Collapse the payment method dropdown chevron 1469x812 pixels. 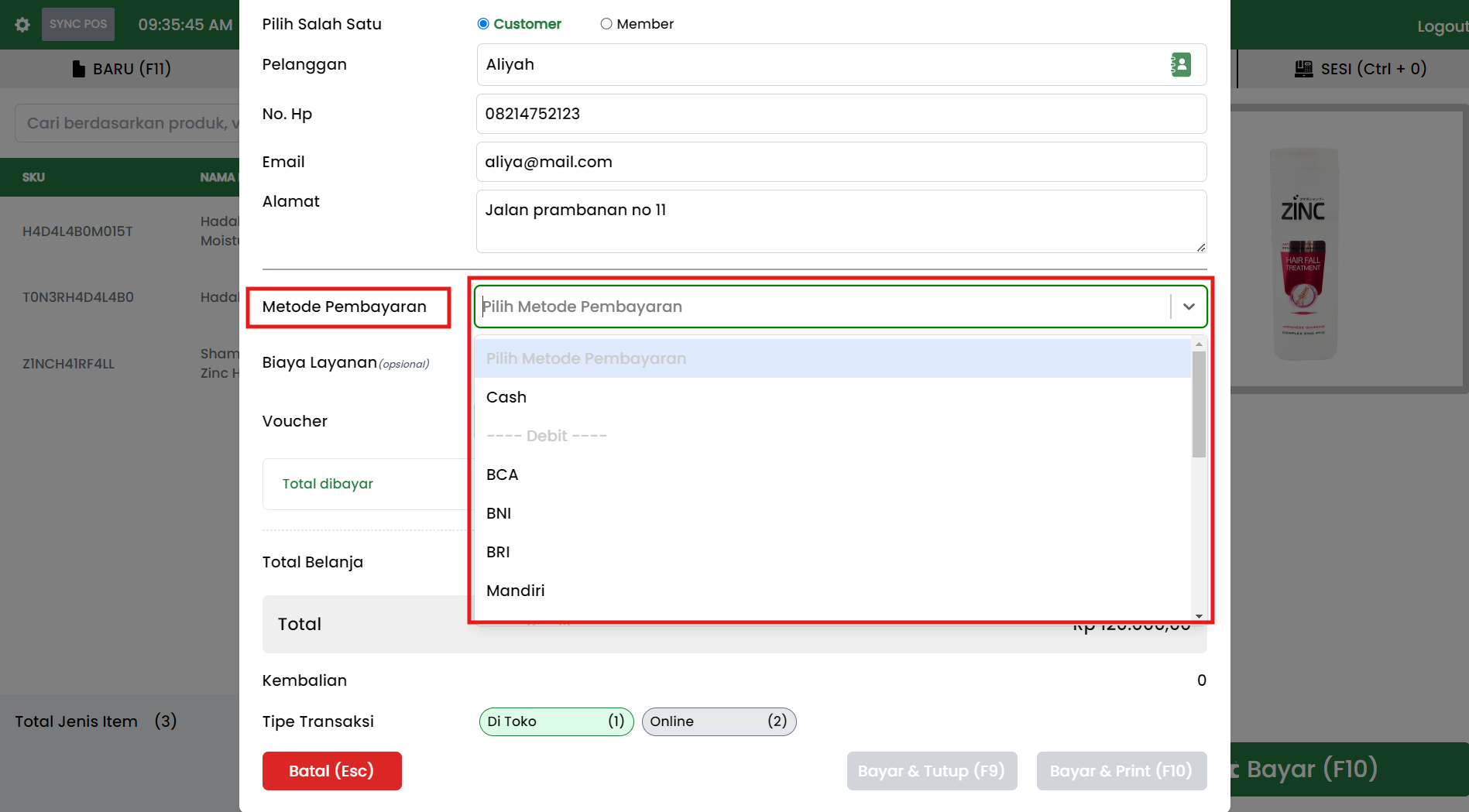1189,307
